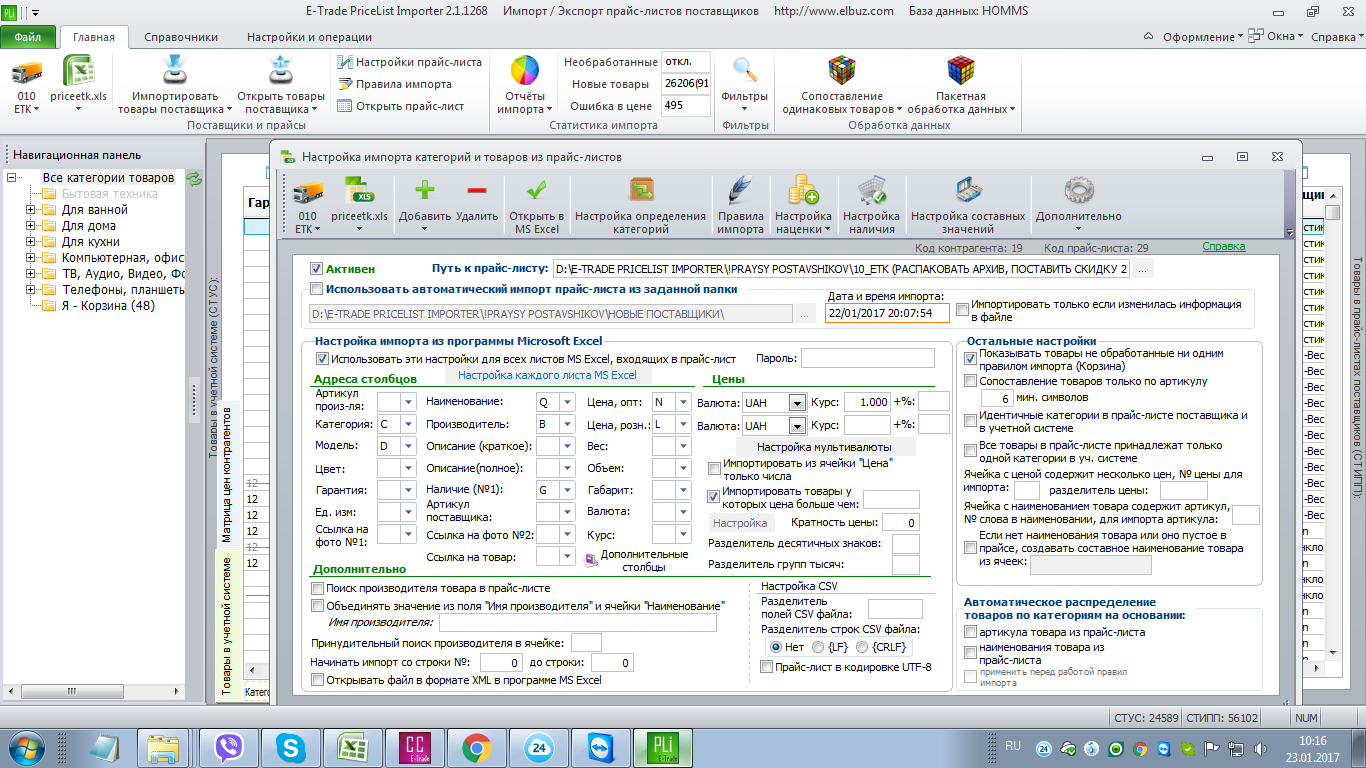The width and height of the screenshot is (1366, 768).
Task: Expand the Для кухни tree node
Action: 31,242
